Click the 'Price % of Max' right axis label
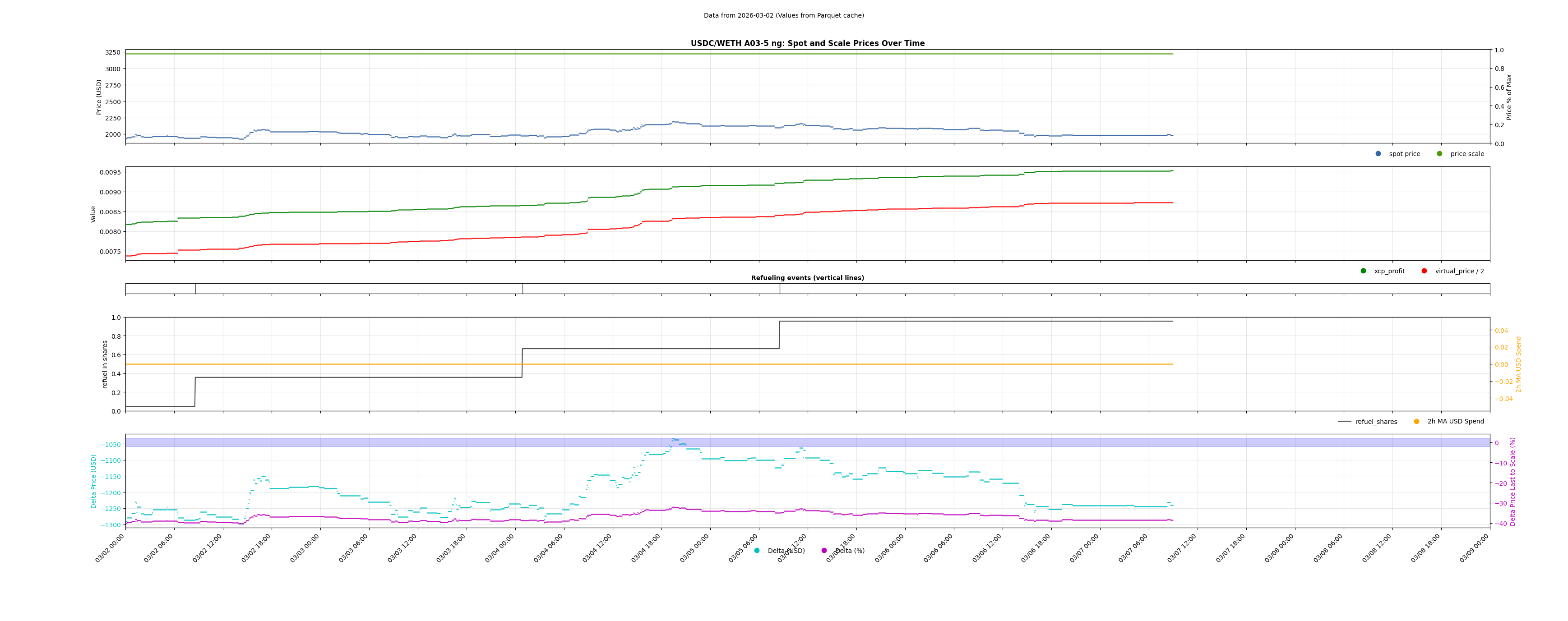1568x621 pixels. (1509, 97)
